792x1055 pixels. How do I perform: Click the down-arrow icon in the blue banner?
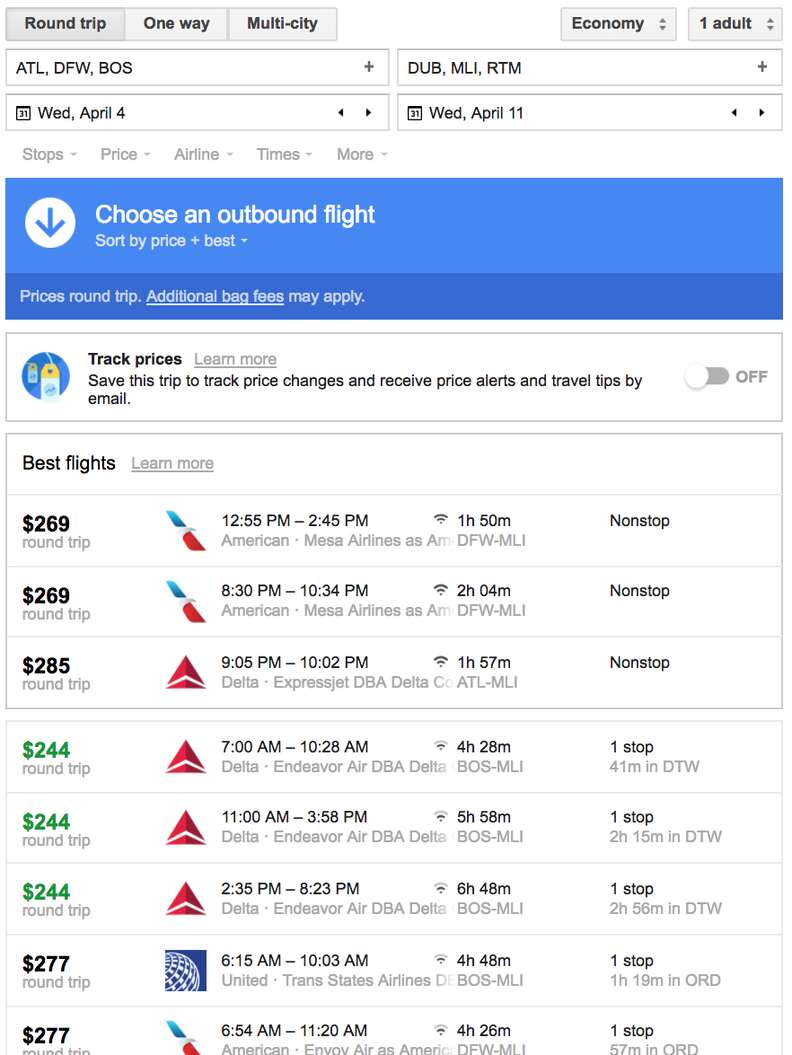[x=50, y=224]
